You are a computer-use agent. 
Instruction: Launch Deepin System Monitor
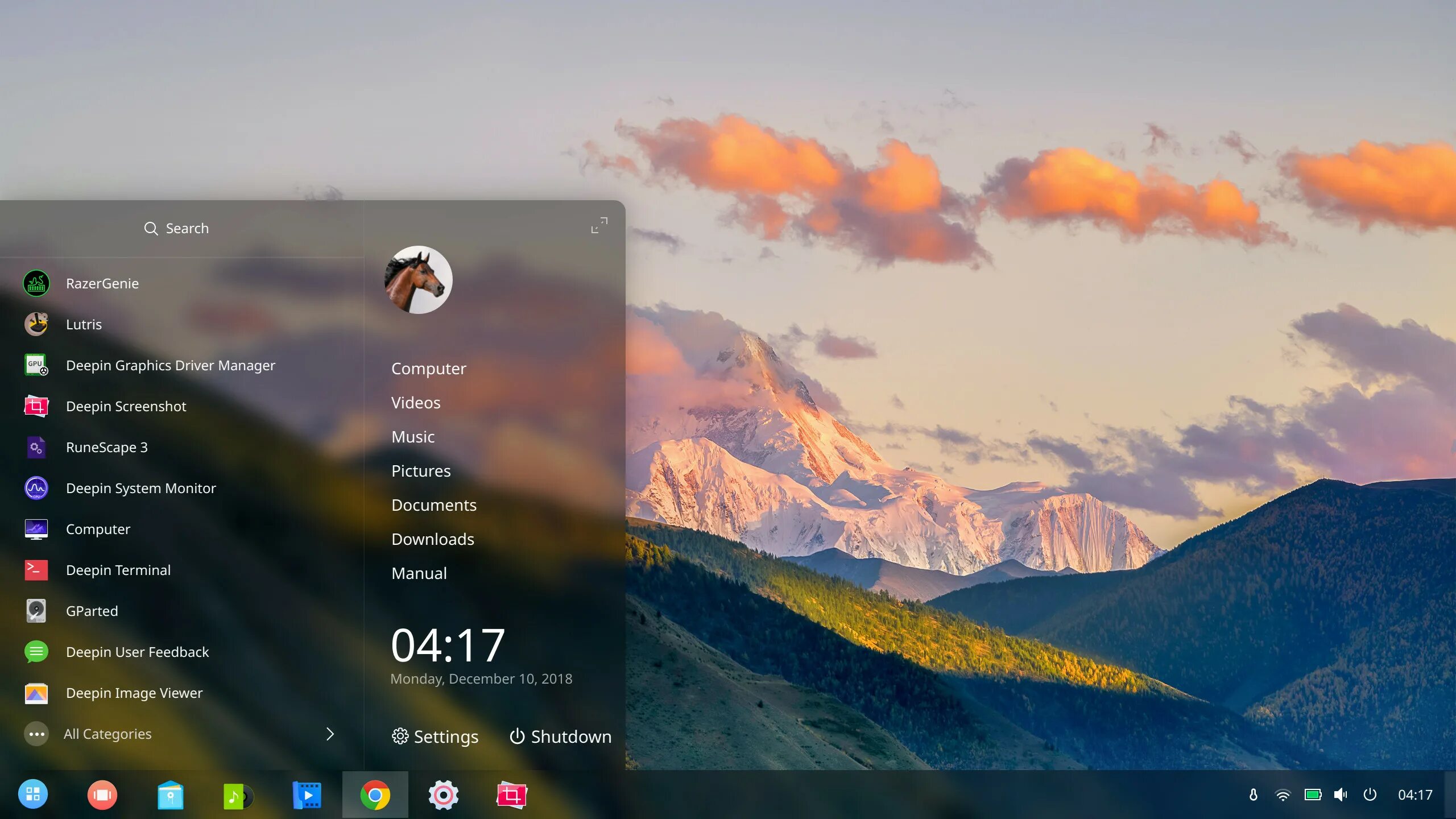pos(140,488)
